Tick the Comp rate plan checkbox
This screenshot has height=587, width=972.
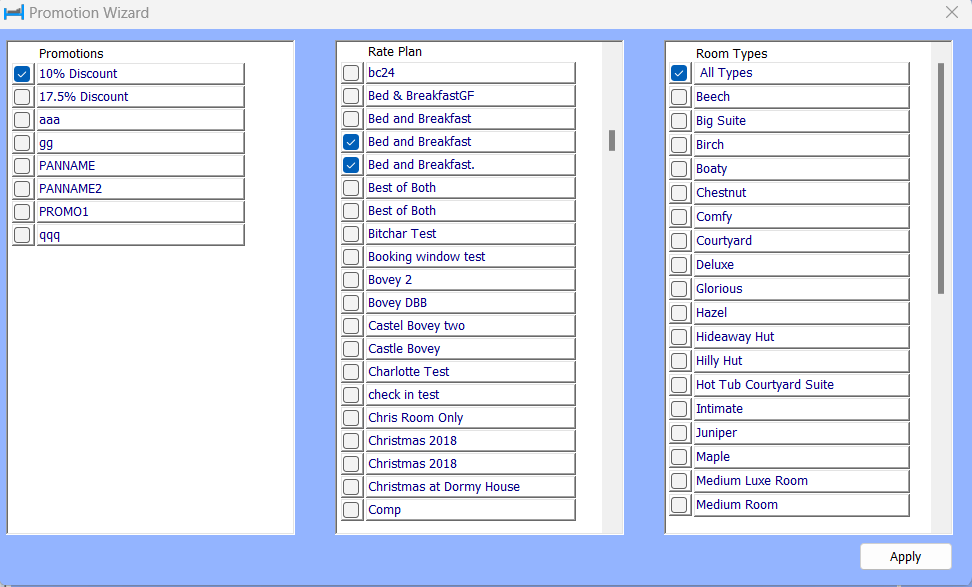click(x=351, y=510)
